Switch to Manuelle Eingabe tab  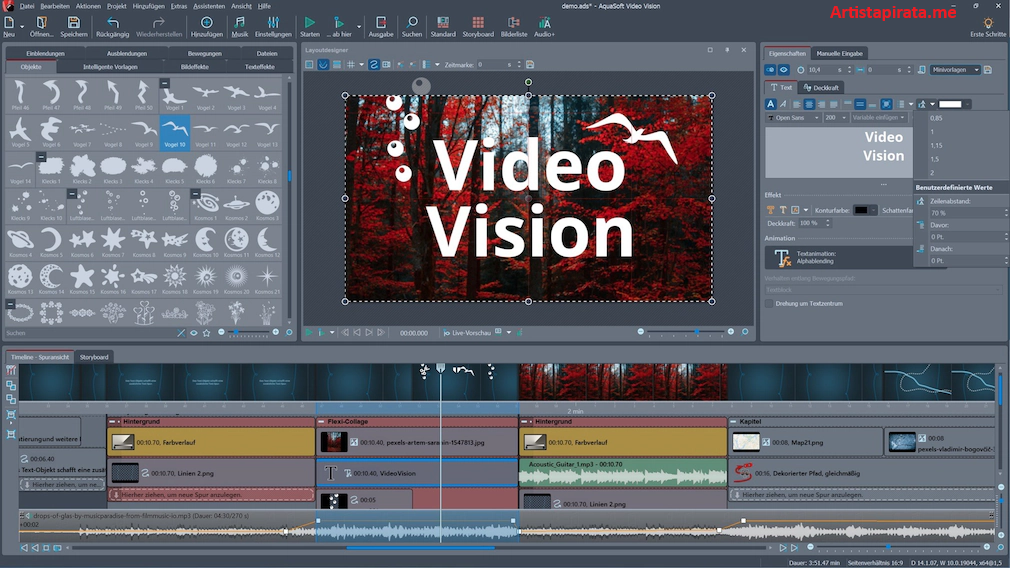coord(839,53)
